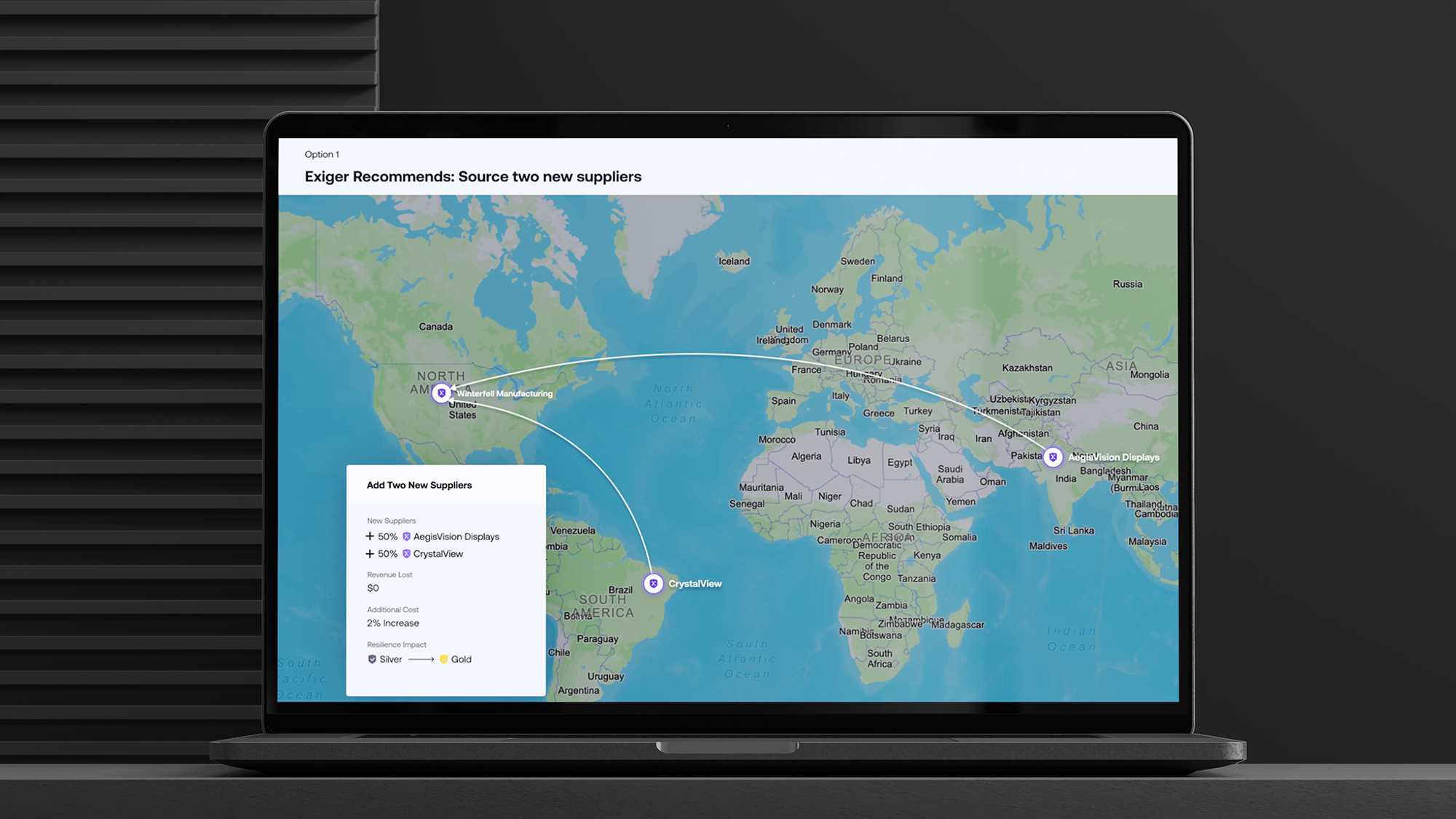
Task: Click the AegisVision Displays map marker
Action: (1053, 457)
